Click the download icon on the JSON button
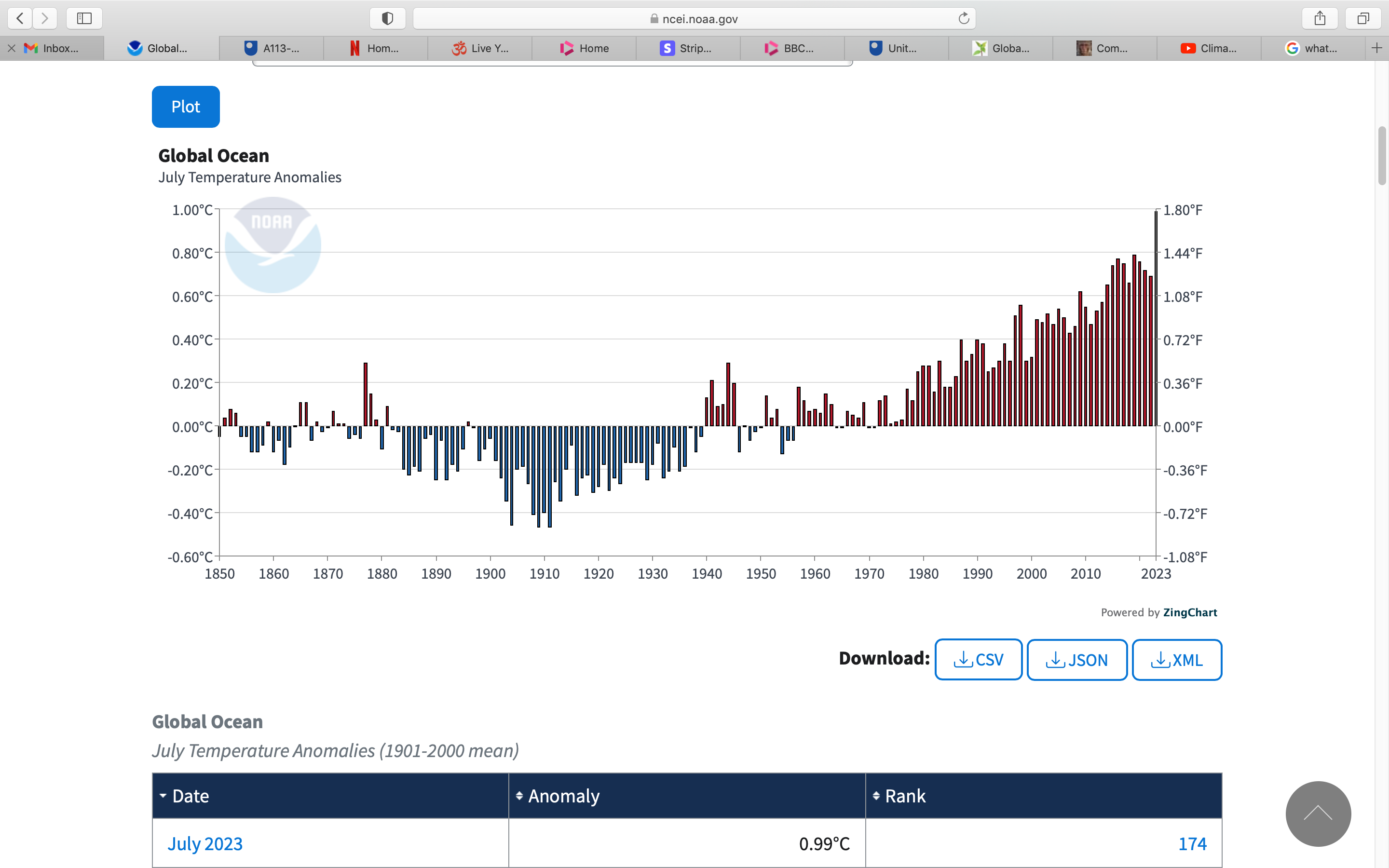This screenshot has height=868, width=1389. click(1056, 660)
